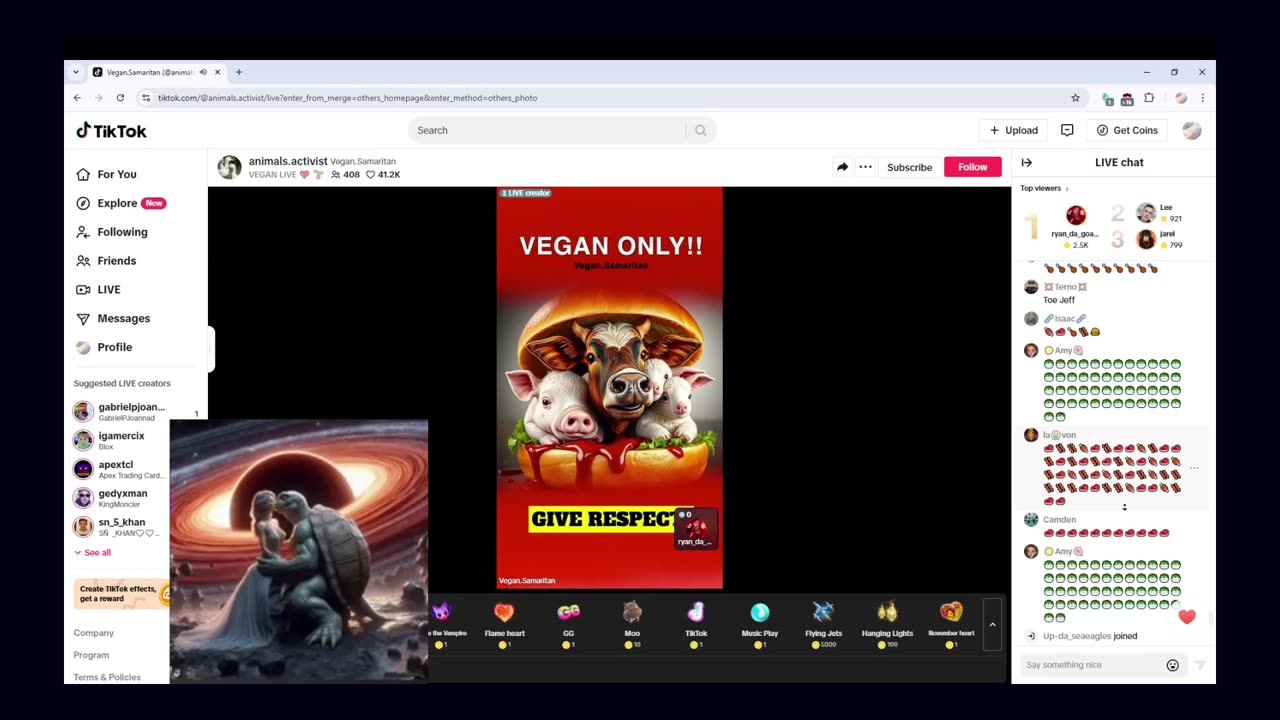Click the share arrow icon
This screenshot has width=1280, height=720.
tap(842, 167)
